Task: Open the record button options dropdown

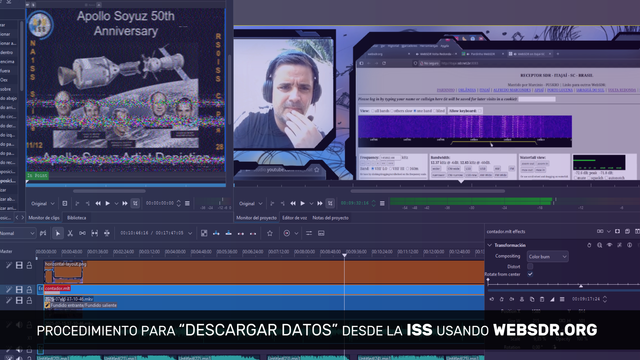Action: click(x=296, y=233)
